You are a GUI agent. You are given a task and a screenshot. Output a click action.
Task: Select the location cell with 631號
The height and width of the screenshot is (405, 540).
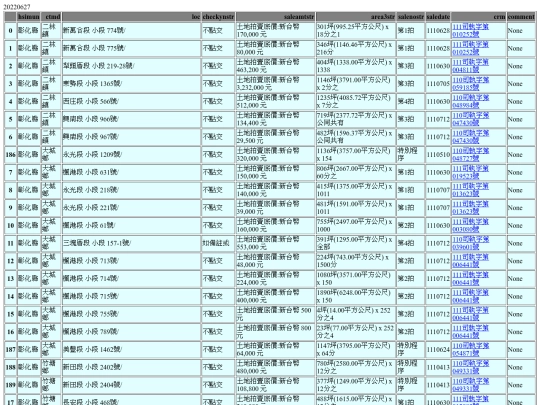pos(132,172)
